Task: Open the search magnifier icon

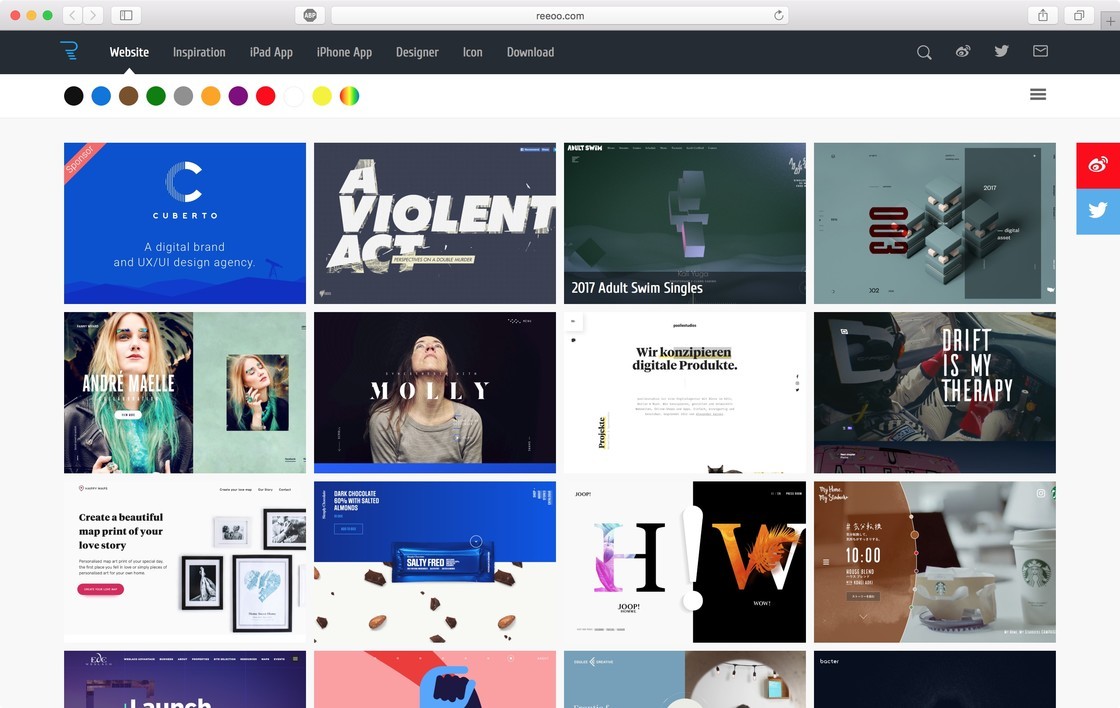Action: point(924,52)
